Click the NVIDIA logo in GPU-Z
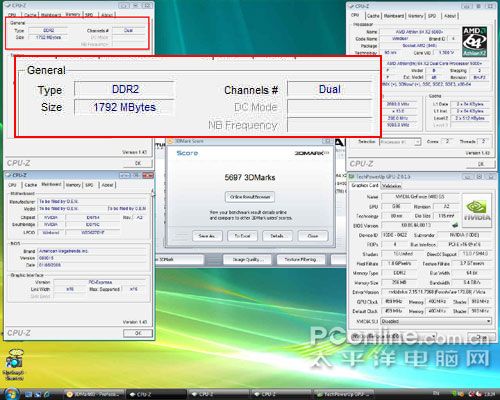 (477, 210)
